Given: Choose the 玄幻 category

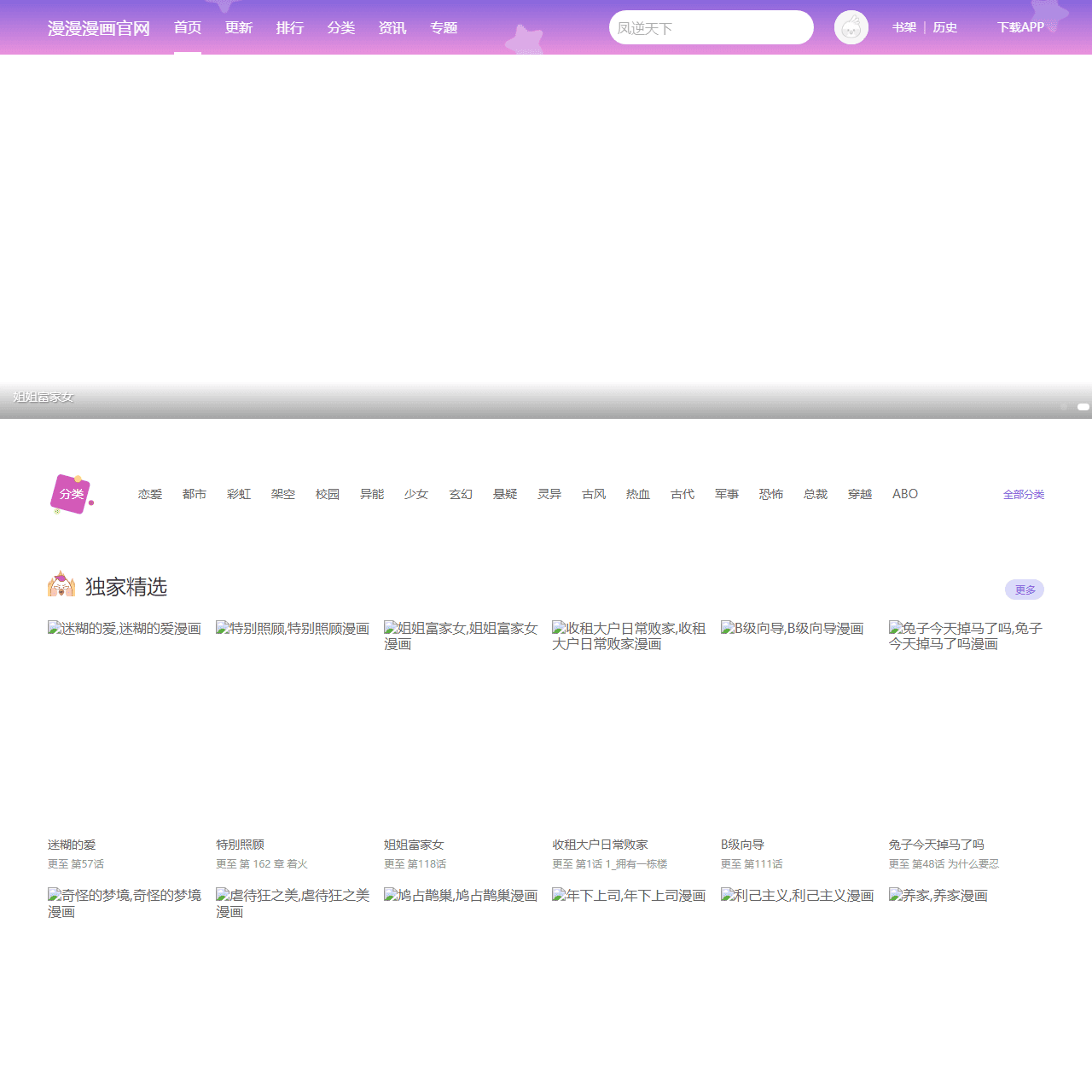Looking at the screenshot, I should [461, 494].
